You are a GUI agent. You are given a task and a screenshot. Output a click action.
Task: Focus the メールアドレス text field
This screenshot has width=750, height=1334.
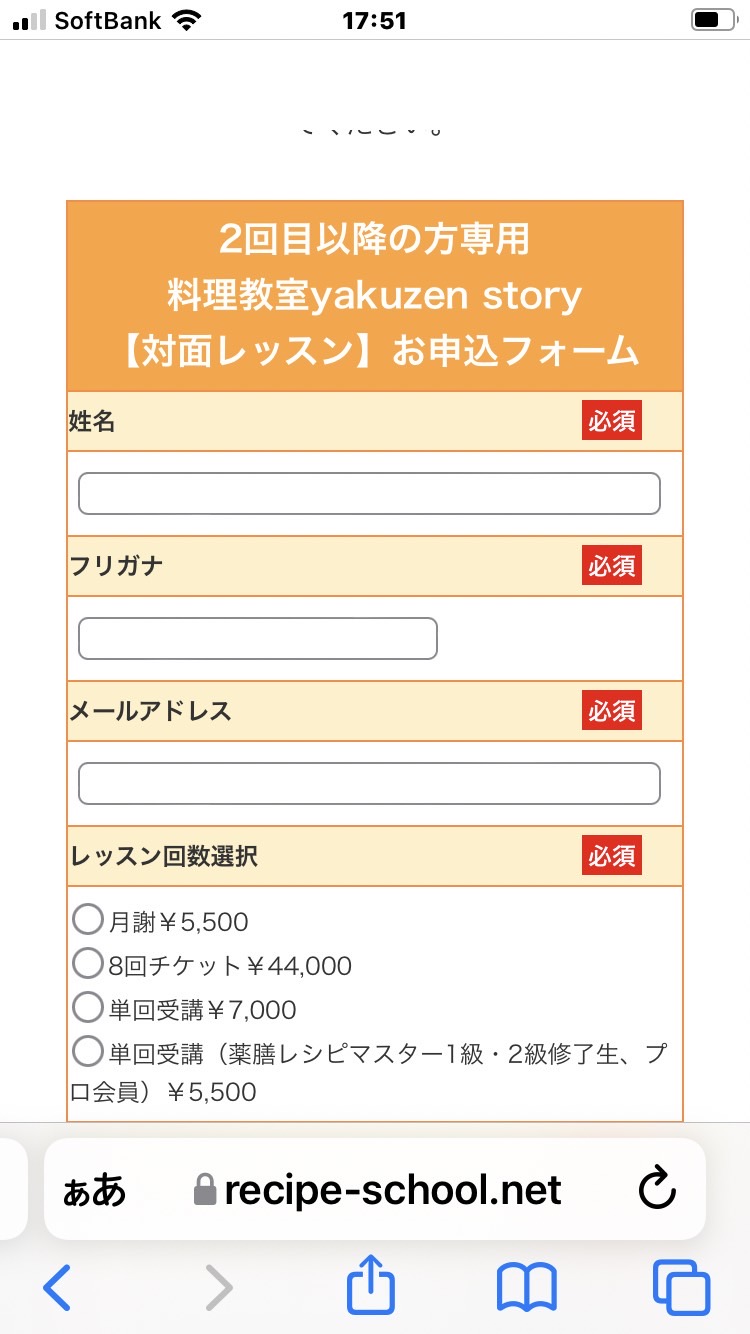369,783
